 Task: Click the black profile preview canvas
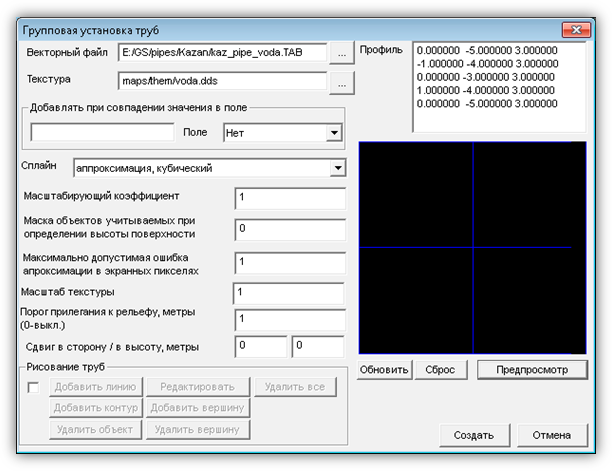[472, 247]
